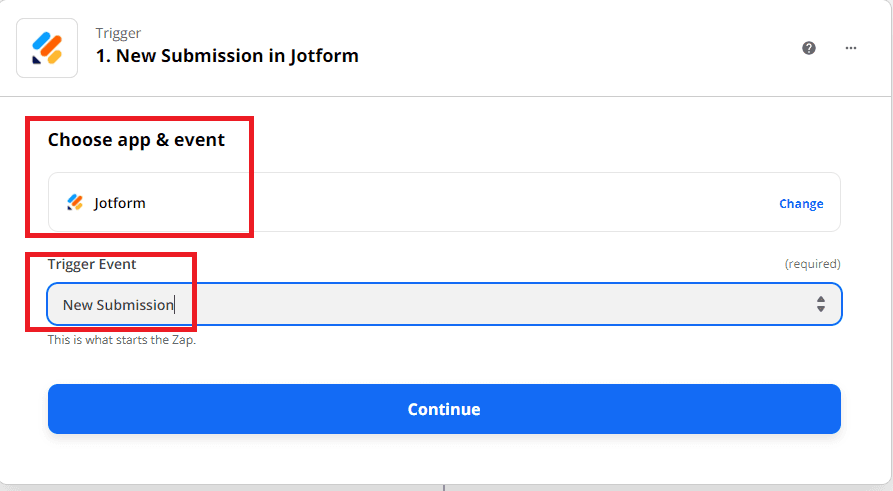Screen dimensions: 893x491
Task: Select the step title New Submission in Jotform
Action: (227, 56)
